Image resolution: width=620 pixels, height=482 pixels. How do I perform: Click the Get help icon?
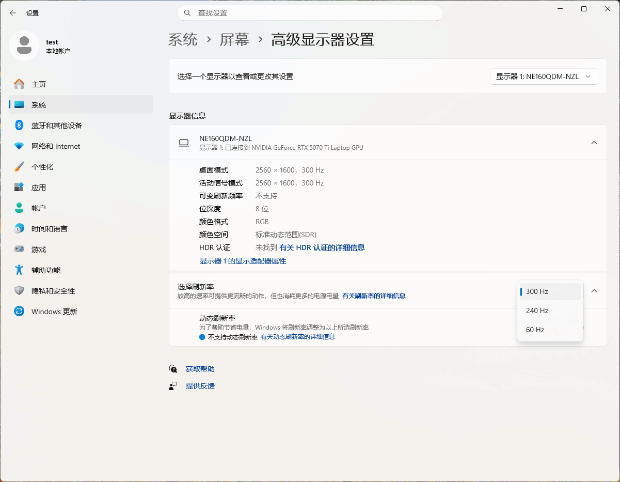[x=173, y=369]
